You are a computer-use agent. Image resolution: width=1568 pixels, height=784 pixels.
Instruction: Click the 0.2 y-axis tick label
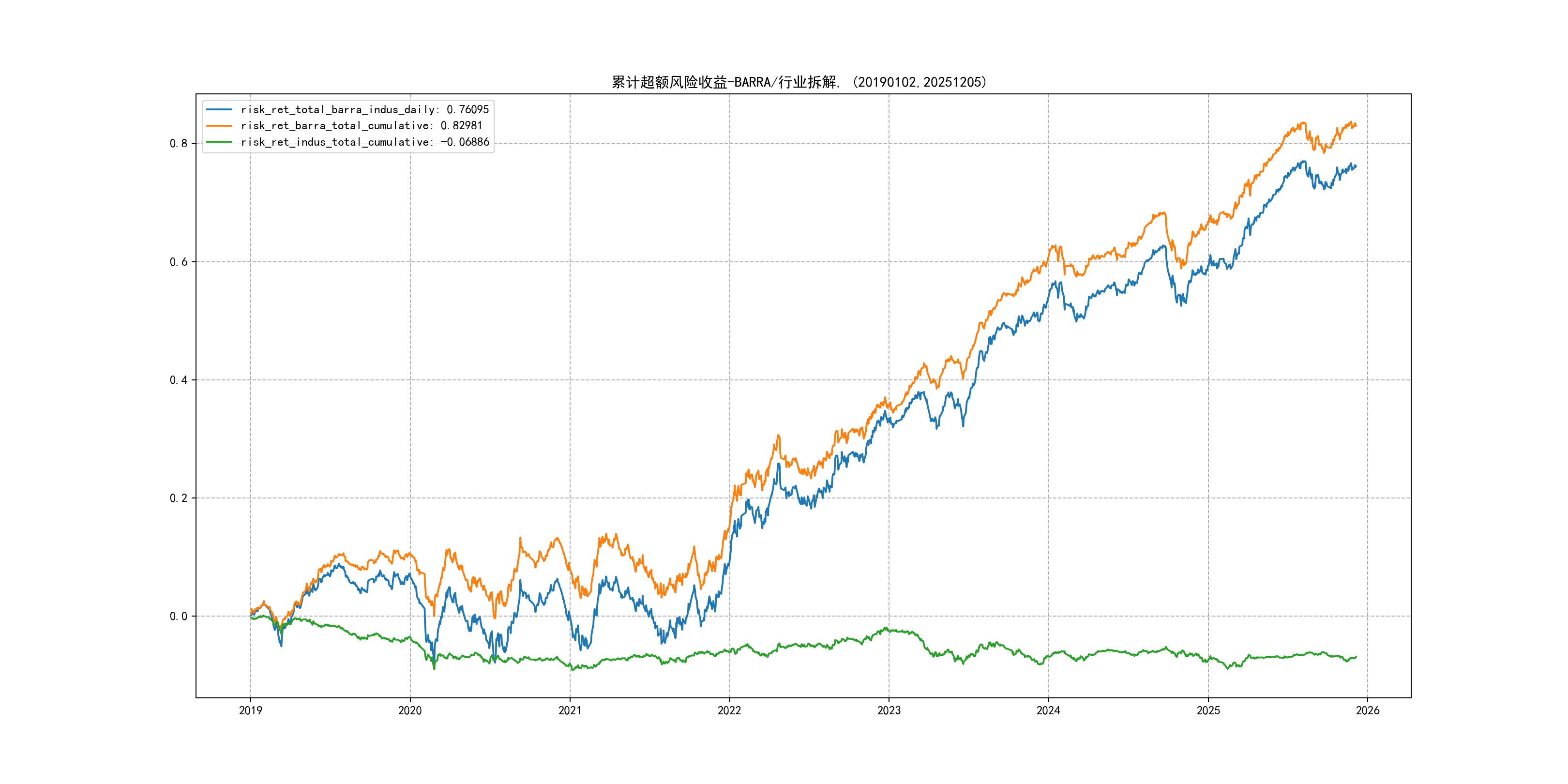[179, 498]
